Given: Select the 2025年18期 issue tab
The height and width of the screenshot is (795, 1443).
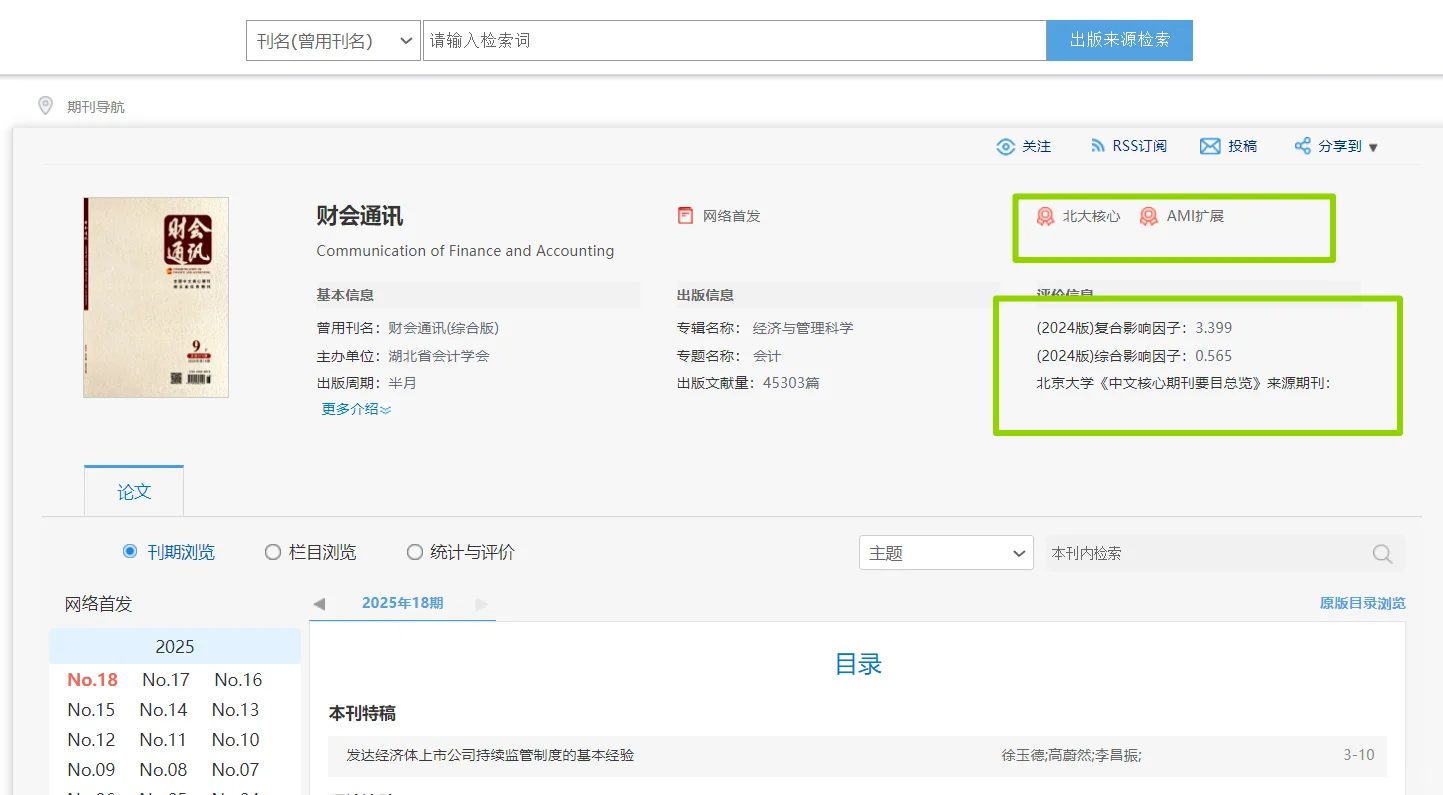Looking at the screenshot, I should [402, 603].
